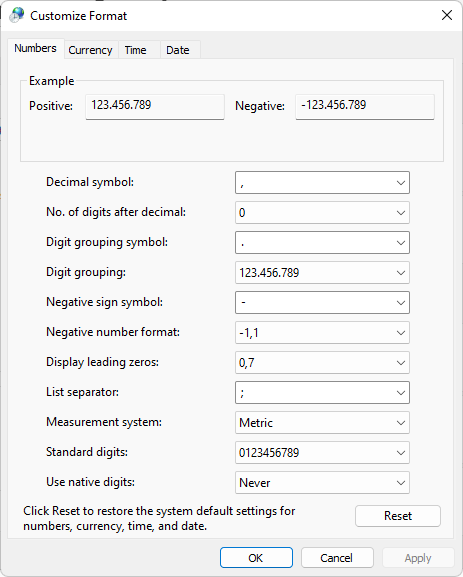Open the Standard digits dropdown
The width and height of the screenshot is (463, 577).
click(322, 453)
